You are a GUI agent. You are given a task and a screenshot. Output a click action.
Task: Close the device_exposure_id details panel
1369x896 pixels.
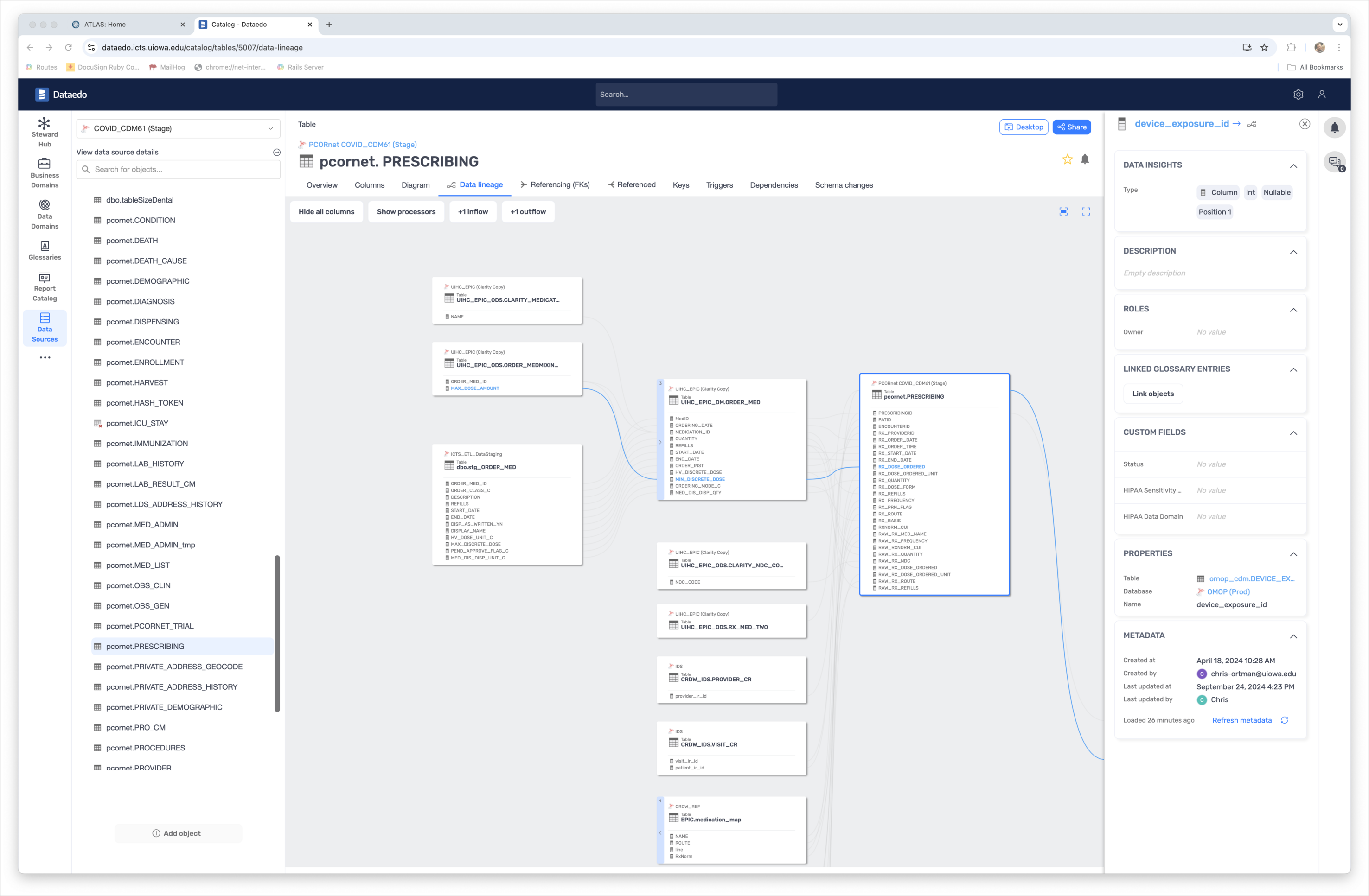[1305, 124]
